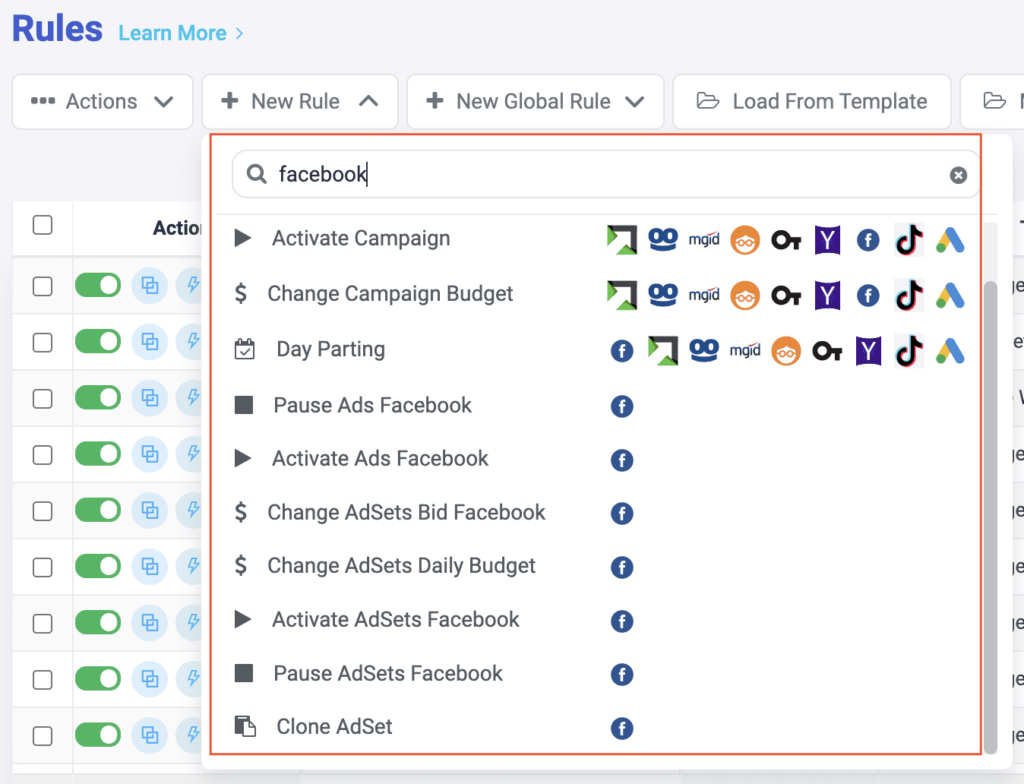The width and height of the screenshot is (1024, 784).
Task: Click the Google Ads icon in Day Parting row
Action: pos(950,351)
